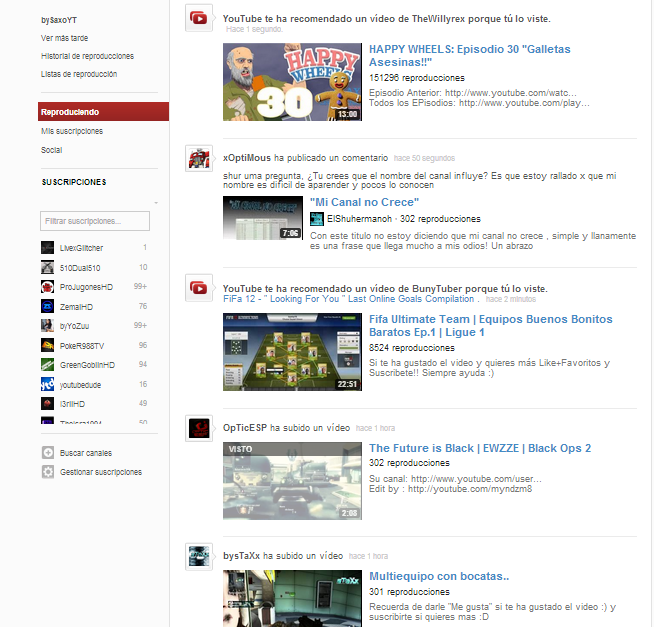The height and width of the screenshot is (627, 654).
Task: Click the gear icon beside Gestionar suscripciones
Action: pos(48,472)
